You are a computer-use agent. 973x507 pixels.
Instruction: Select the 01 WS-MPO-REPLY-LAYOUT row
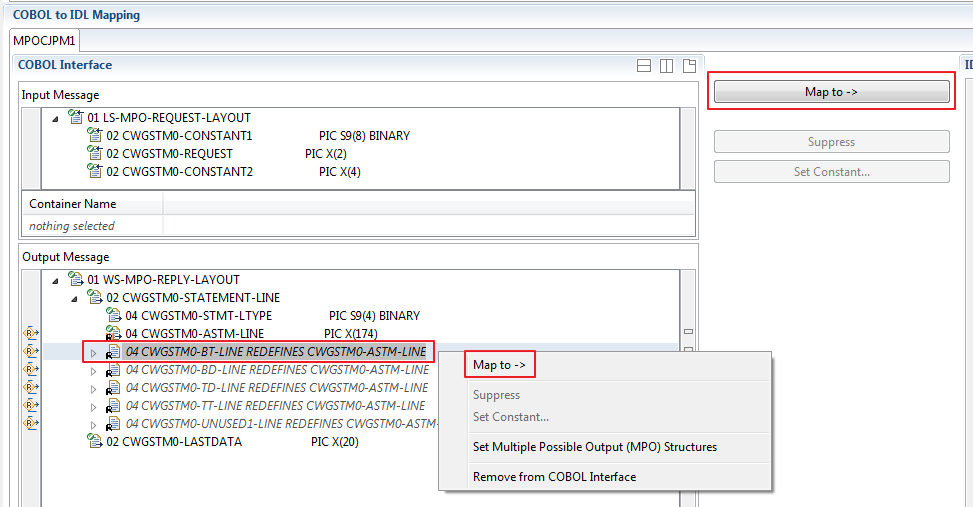click(x=163, y=280)
